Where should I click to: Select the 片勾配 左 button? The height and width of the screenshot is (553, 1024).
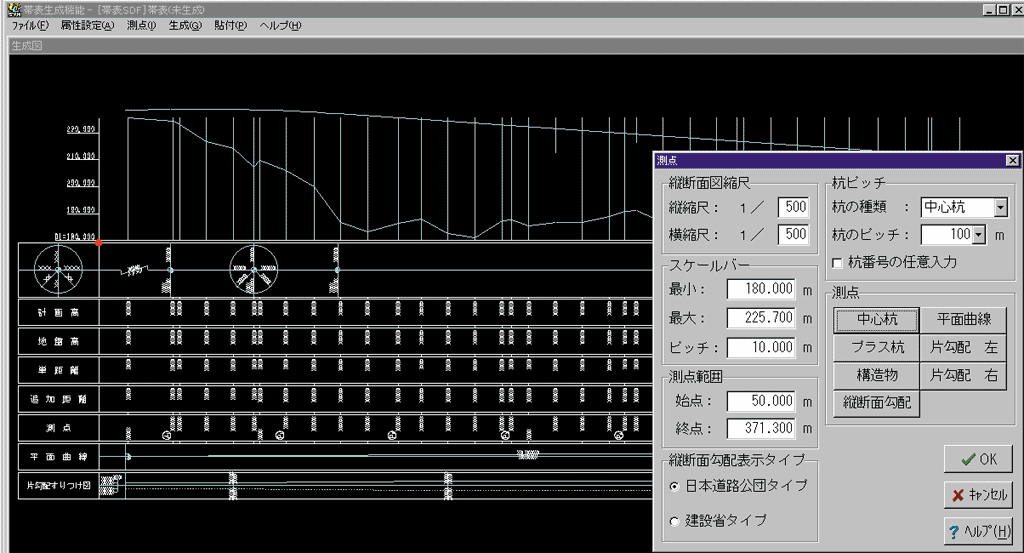(962, 348)
